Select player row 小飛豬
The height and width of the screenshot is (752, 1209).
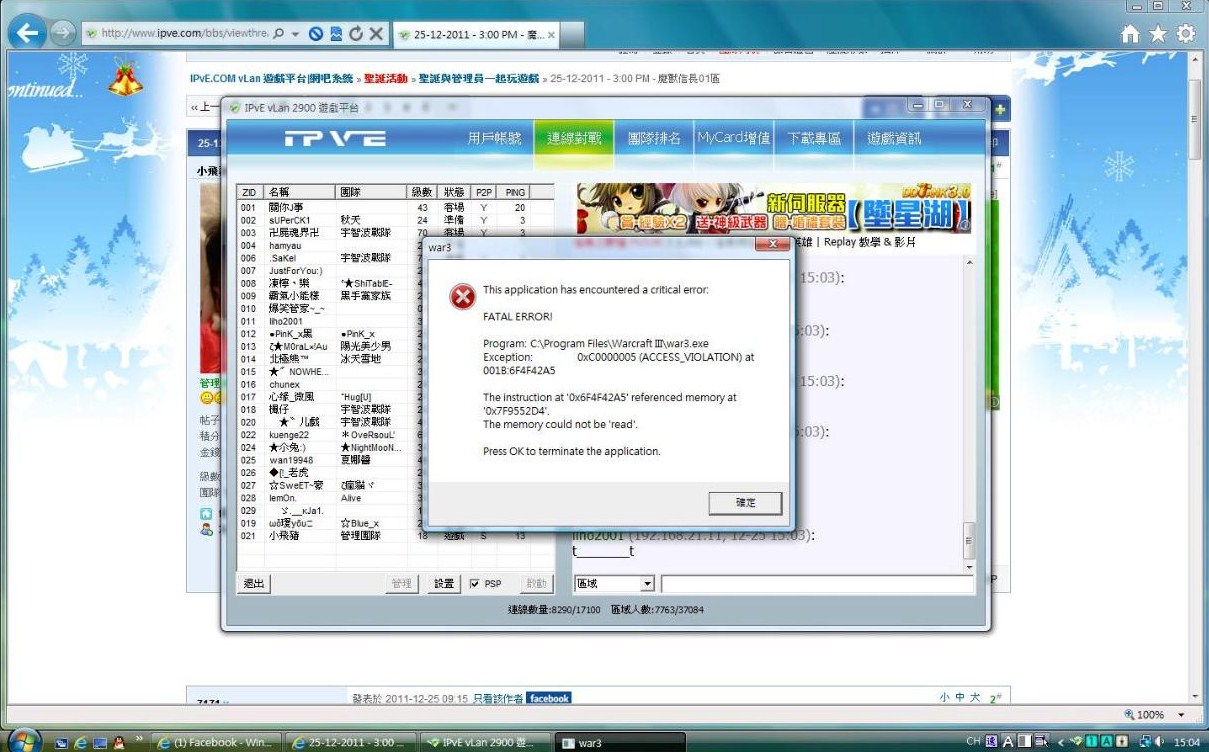pos(394,536)
